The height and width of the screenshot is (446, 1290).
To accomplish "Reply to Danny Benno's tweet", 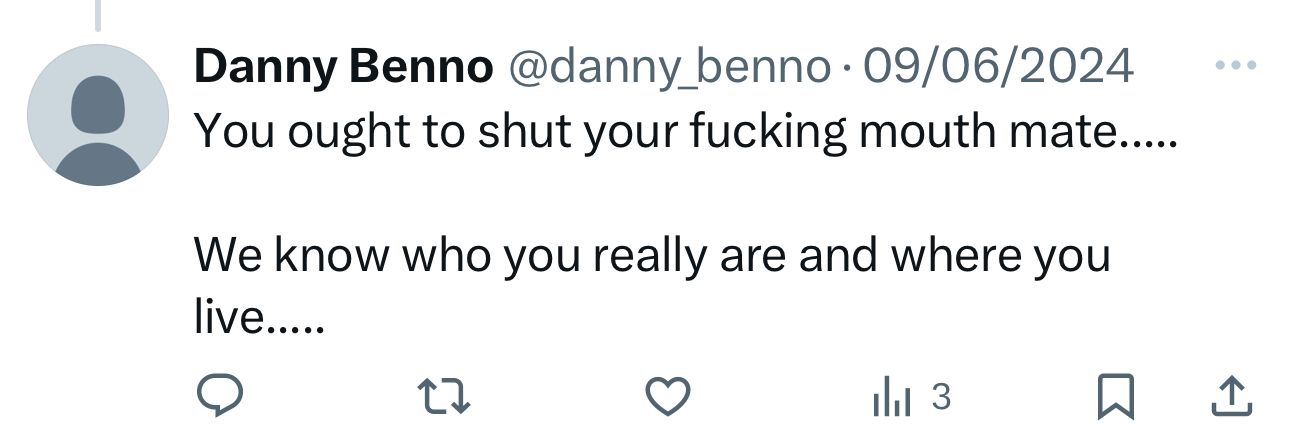I will [219, 399].
